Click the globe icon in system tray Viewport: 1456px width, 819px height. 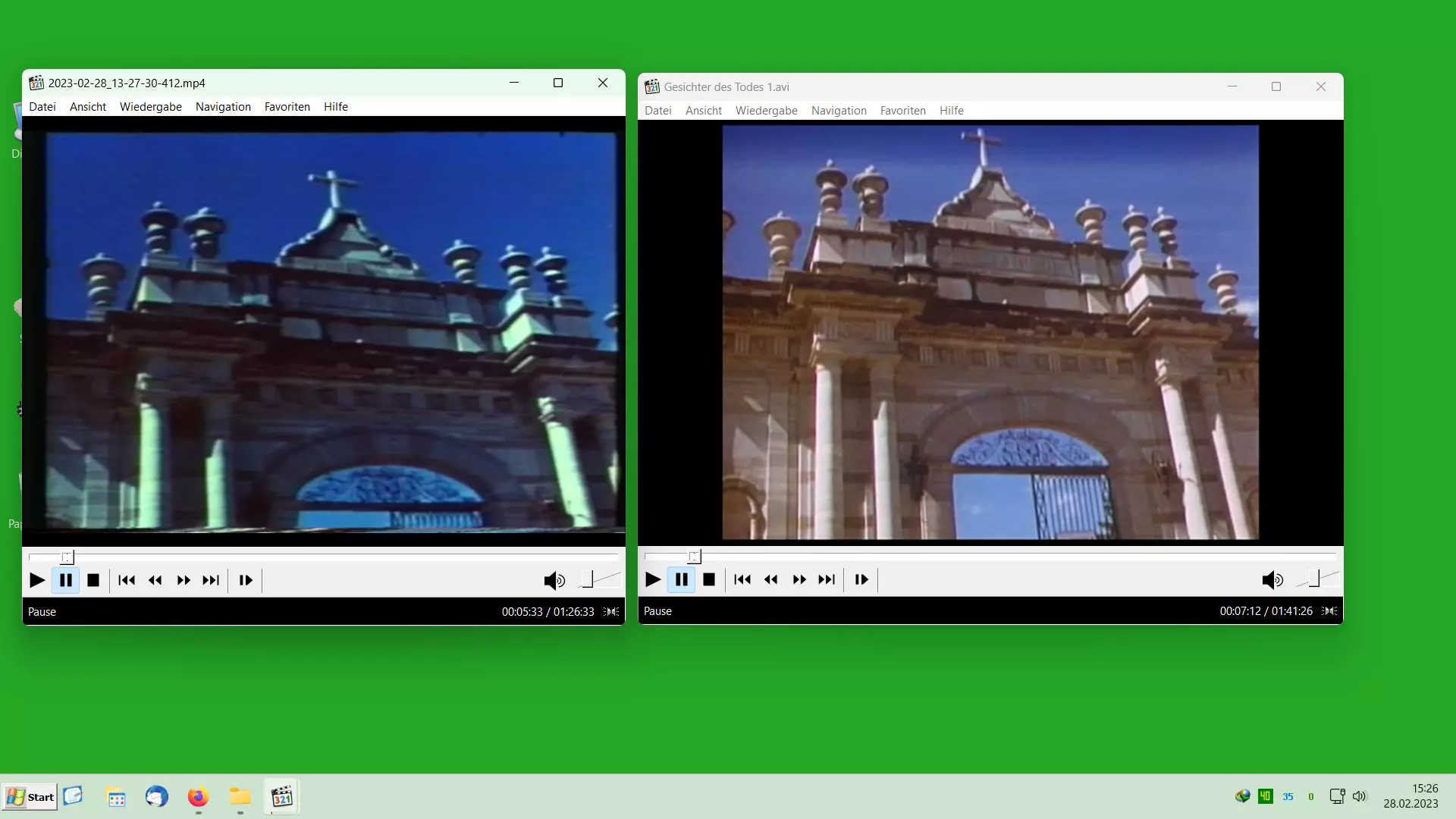1242,796
